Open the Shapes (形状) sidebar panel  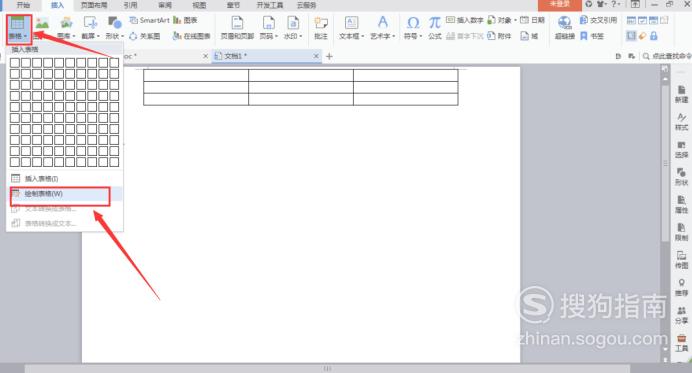click(681, 177)
